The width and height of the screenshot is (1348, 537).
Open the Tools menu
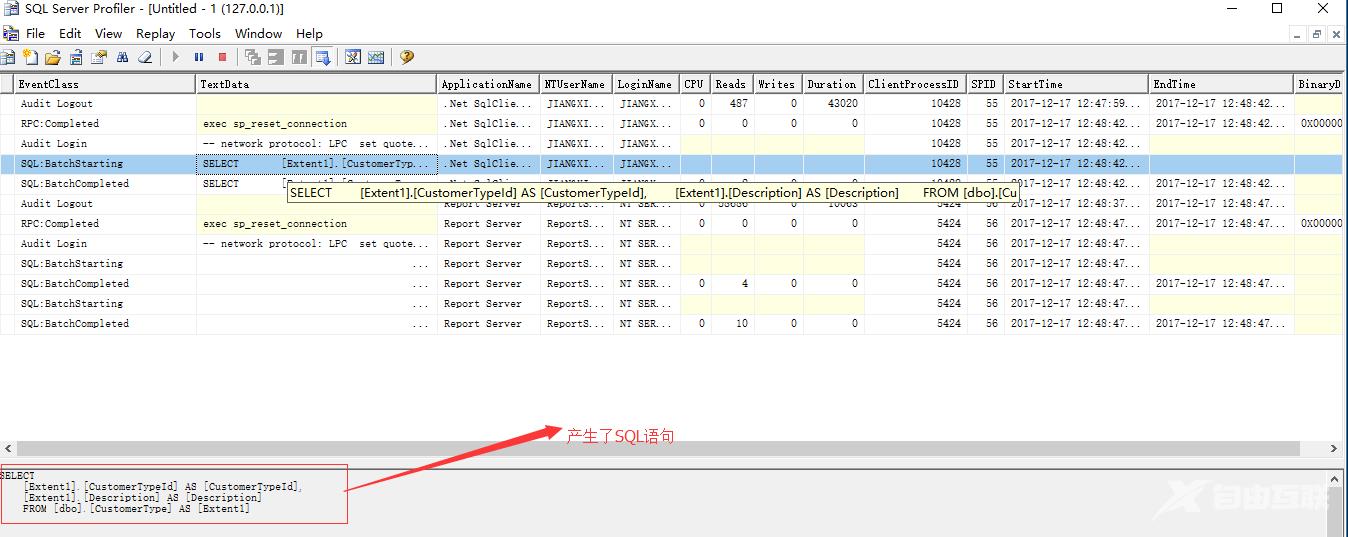(205, 33)
